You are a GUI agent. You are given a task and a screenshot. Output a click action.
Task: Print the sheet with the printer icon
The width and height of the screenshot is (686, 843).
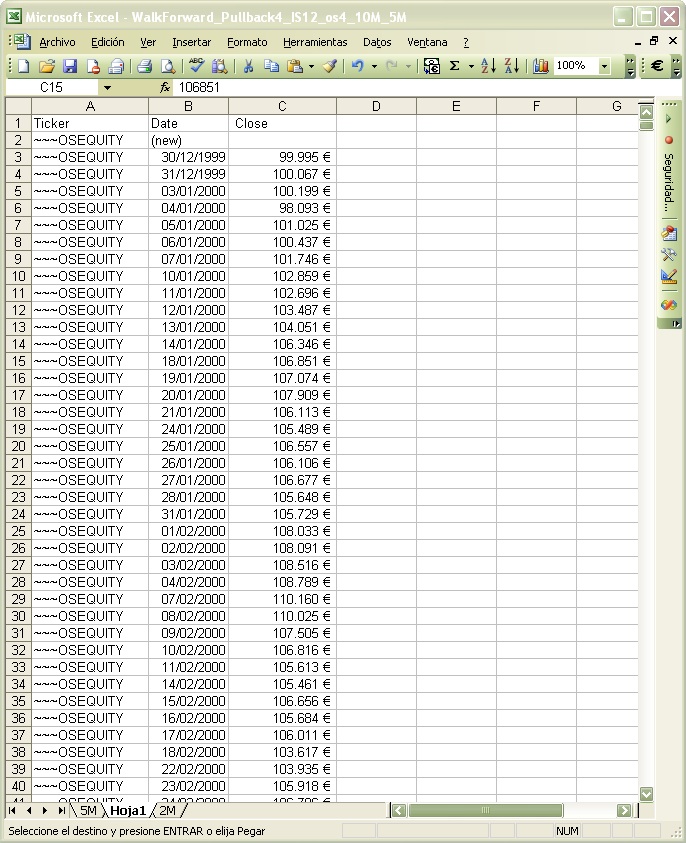[144, 66]
